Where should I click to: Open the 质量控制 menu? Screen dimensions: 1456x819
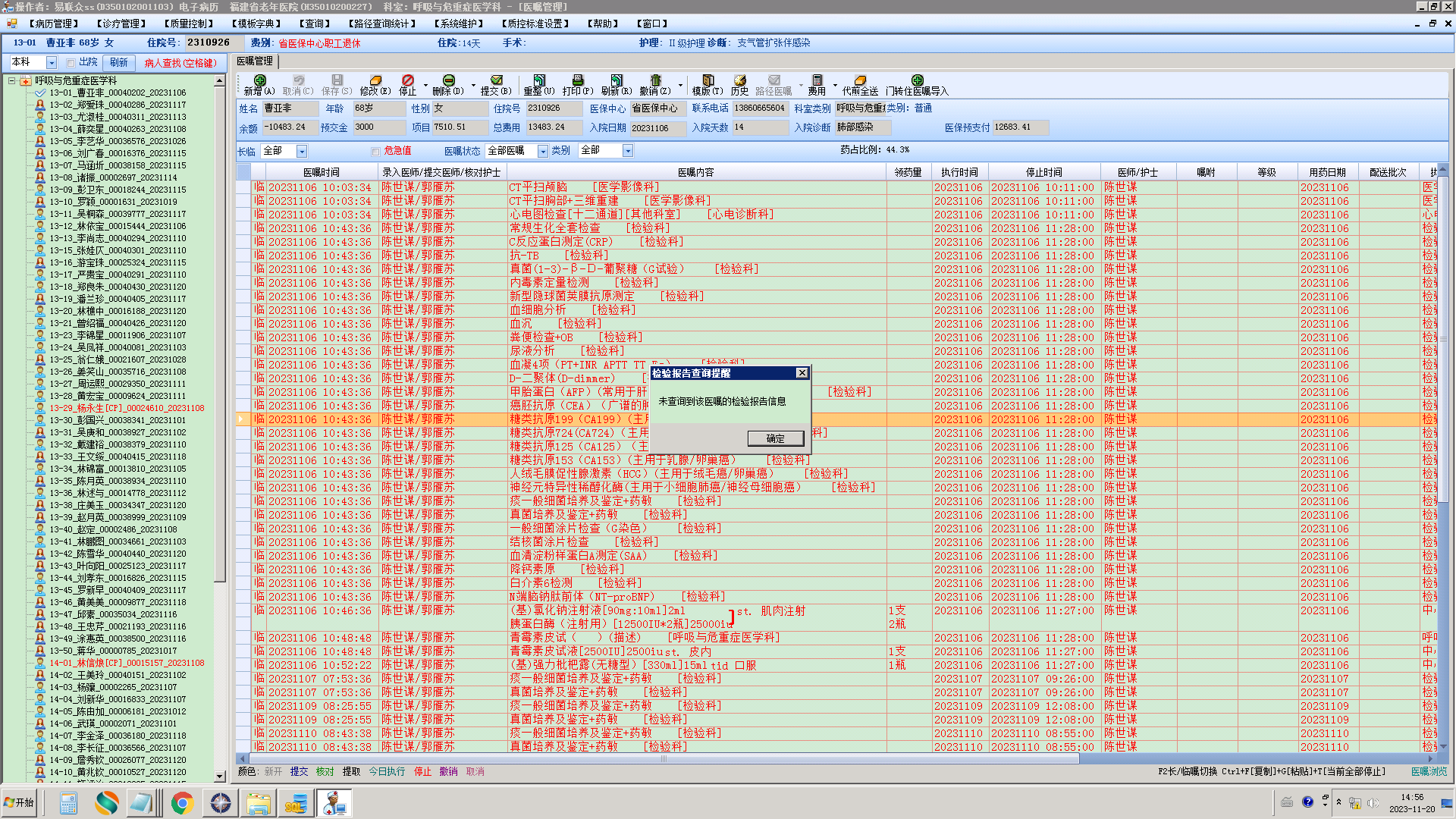coord(189,24)
